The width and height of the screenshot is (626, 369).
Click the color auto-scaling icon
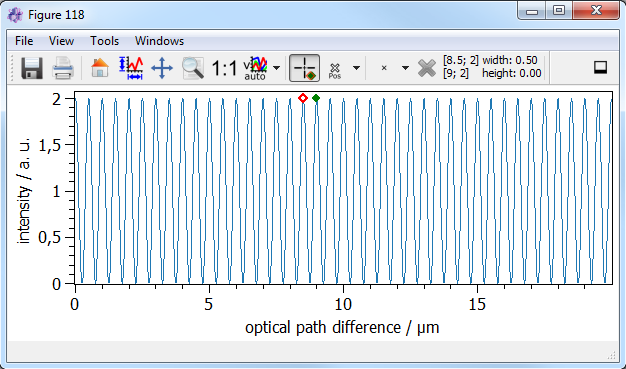click(x=256, y=68)
